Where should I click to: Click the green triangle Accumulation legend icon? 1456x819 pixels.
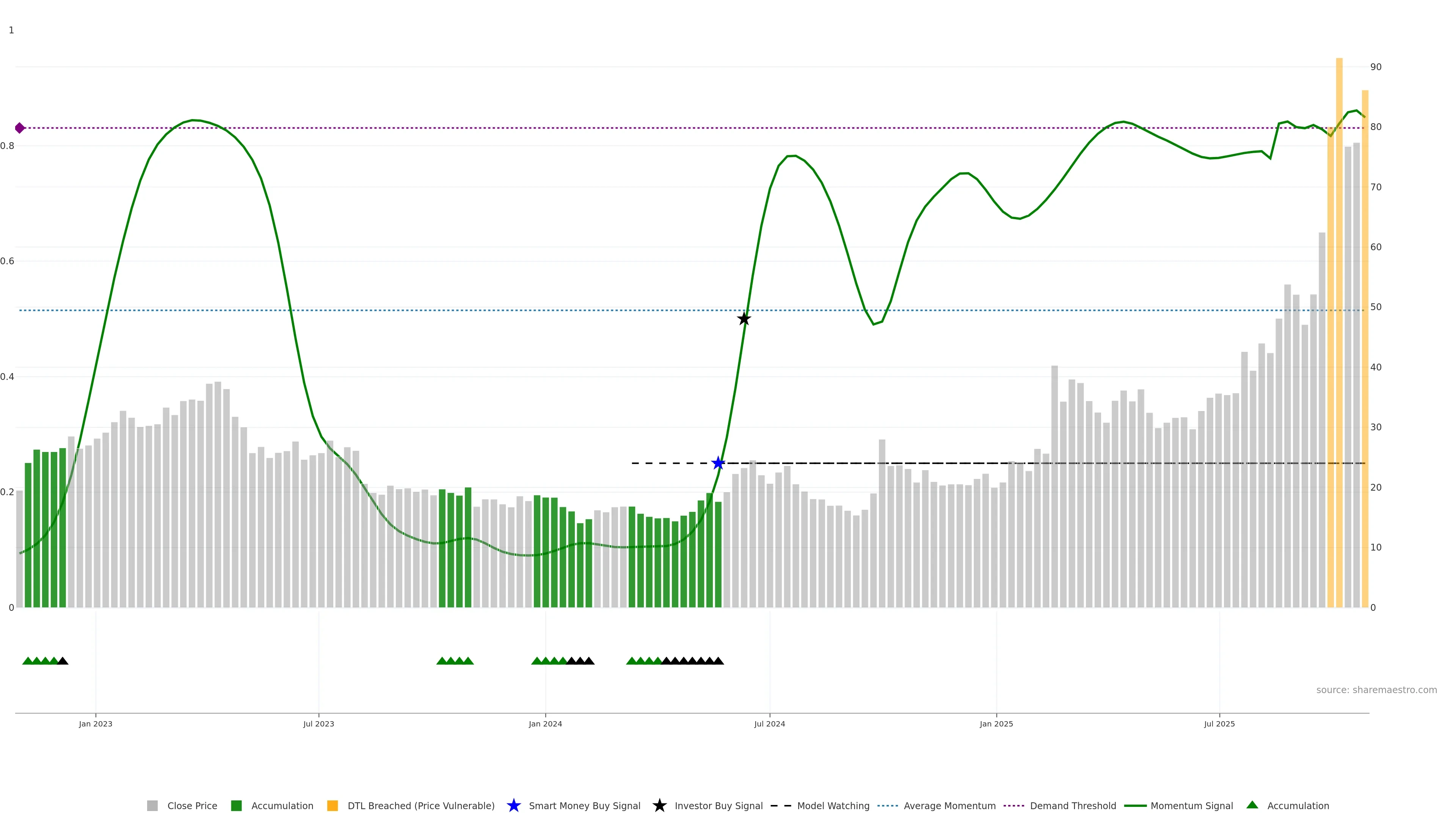(1252, 805)
